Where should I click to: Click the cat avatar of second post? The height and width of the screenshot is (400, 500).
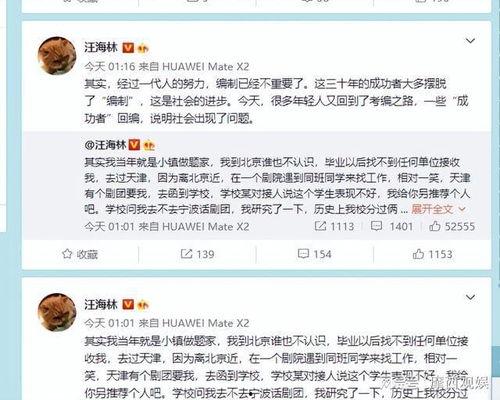pyautogui.click(x=57, y=312)
